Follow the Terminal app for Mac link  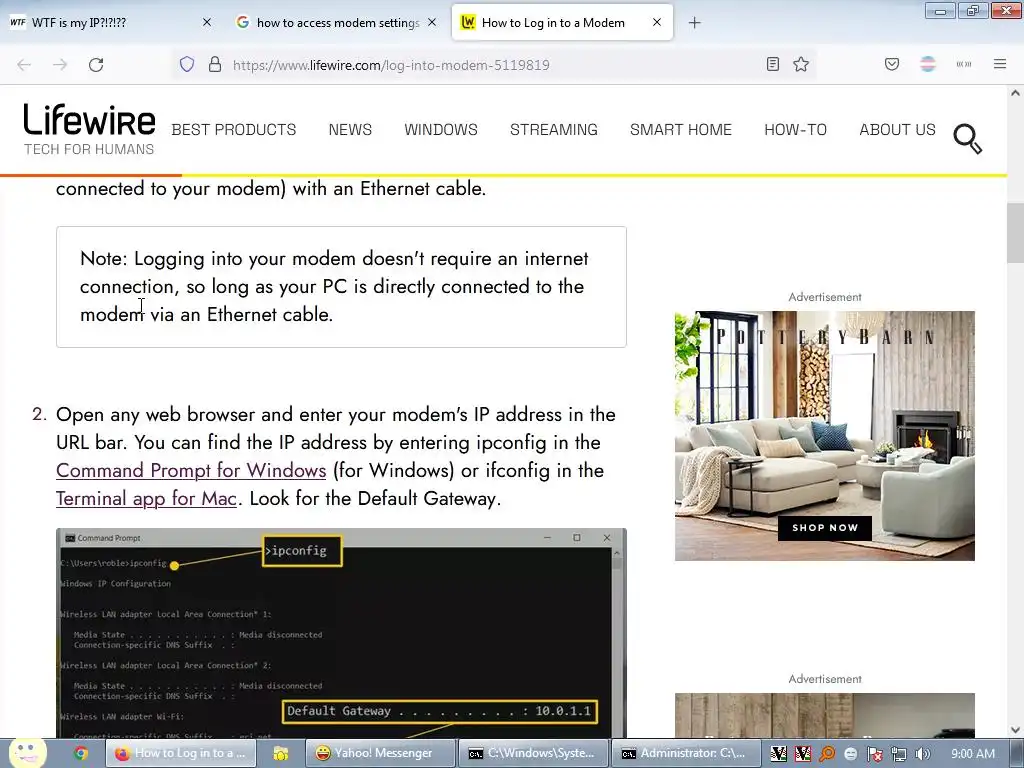point(146,499)
